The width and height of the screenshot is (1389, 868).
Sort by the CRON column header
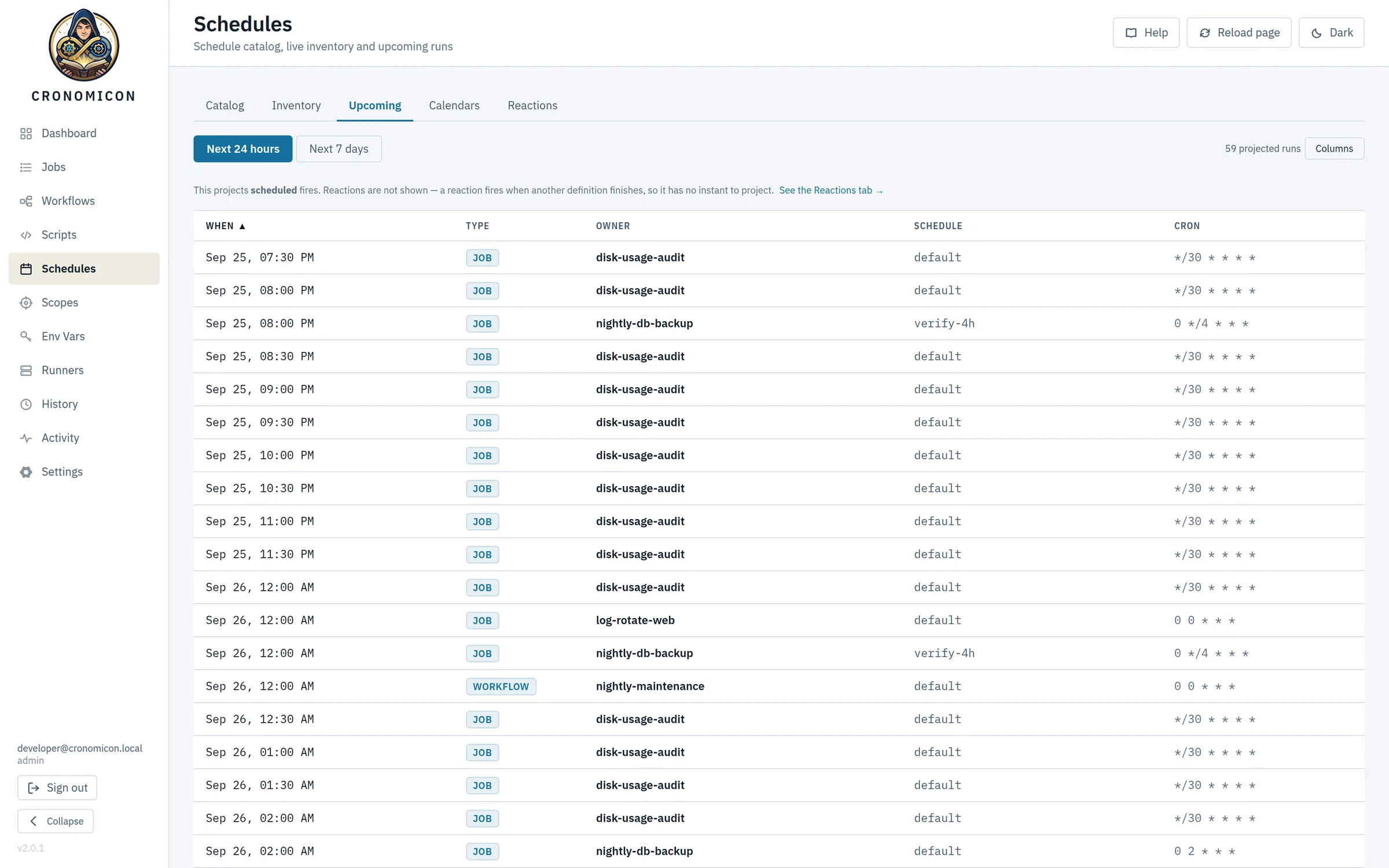pos(1187,226)
